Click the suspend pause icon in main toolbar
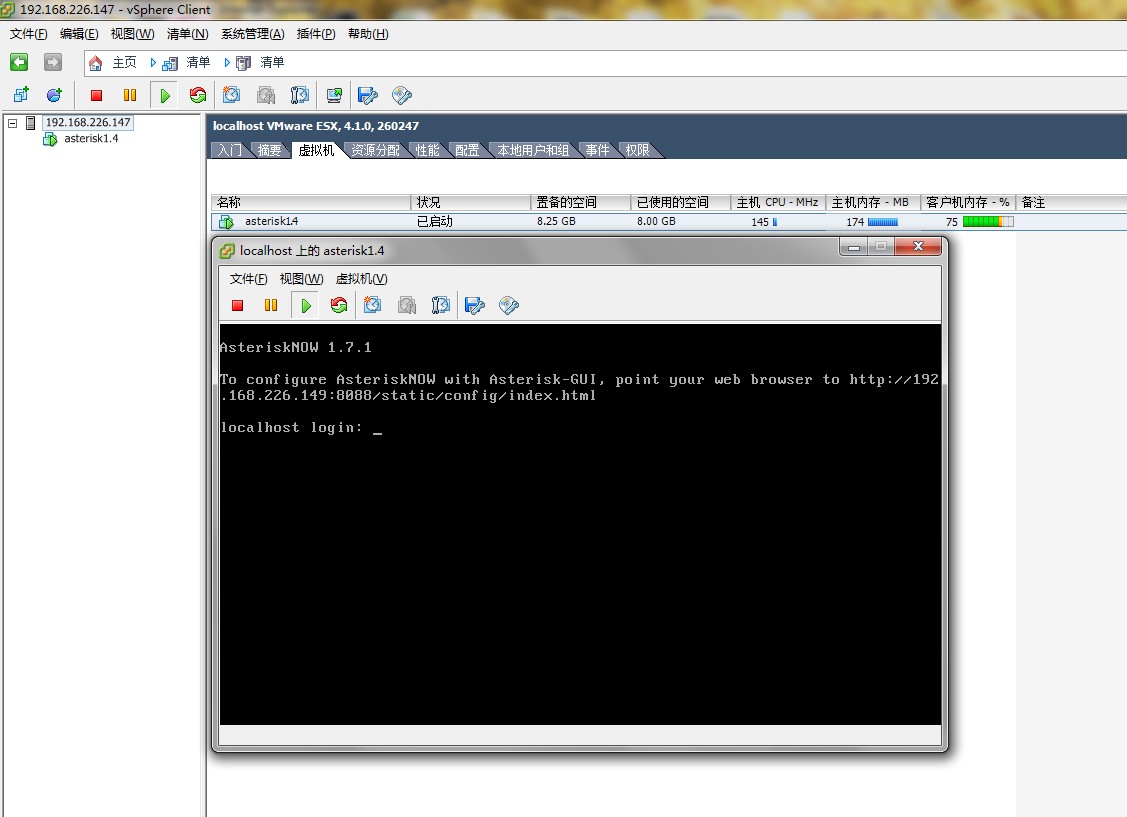This screenshot has width=1127, height=817. tap(129, 95)
